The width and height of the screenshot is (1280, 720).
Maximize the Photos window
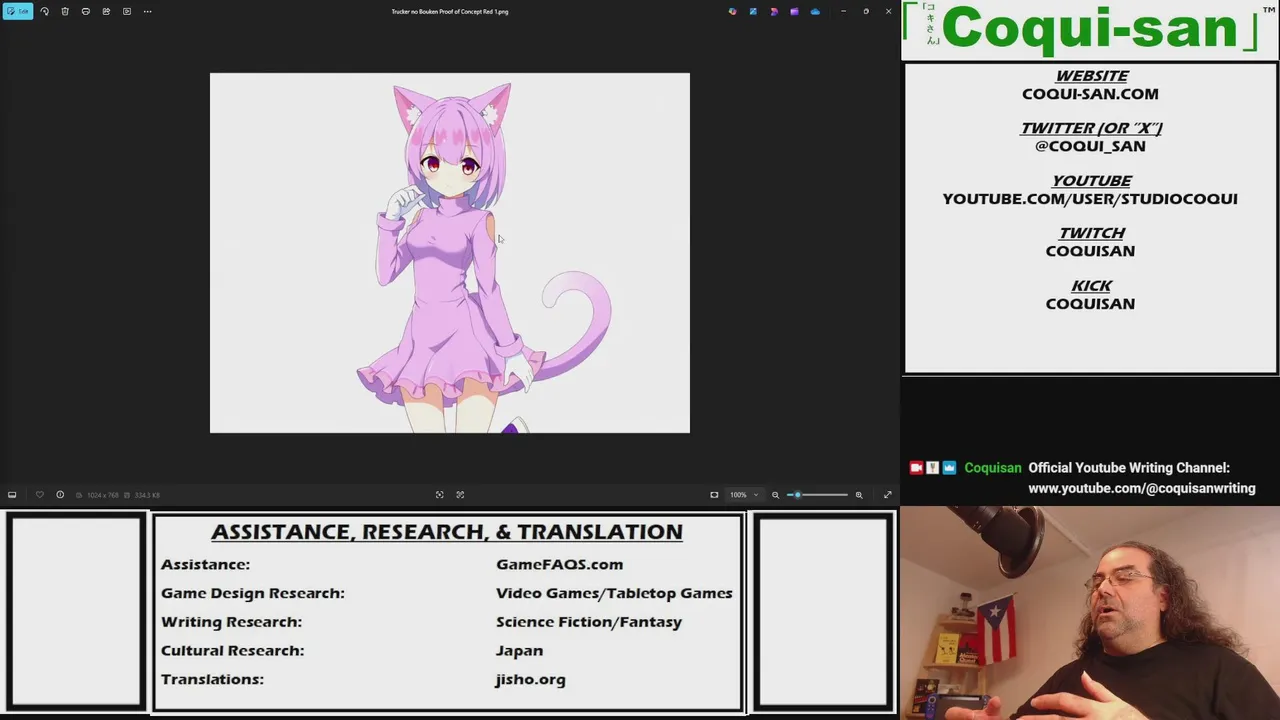[866, 11]
